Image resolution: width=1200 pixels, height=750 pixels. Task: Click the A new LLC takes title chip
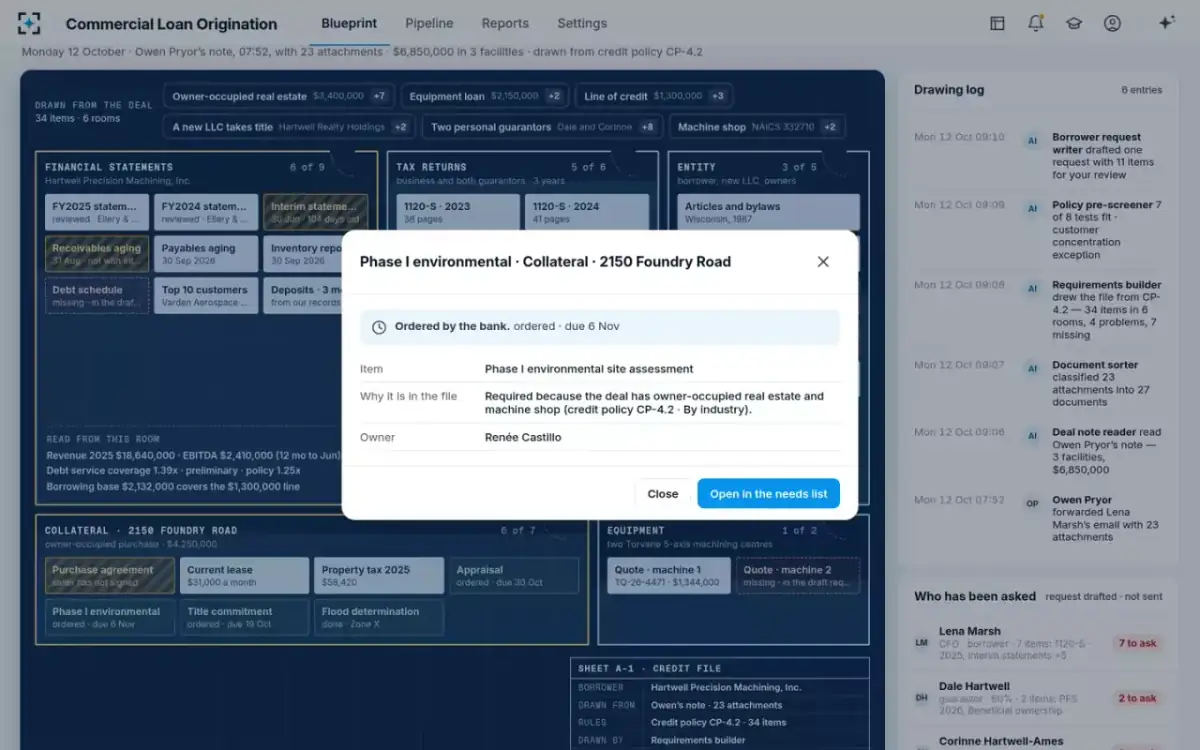click(x=290, y=127)
